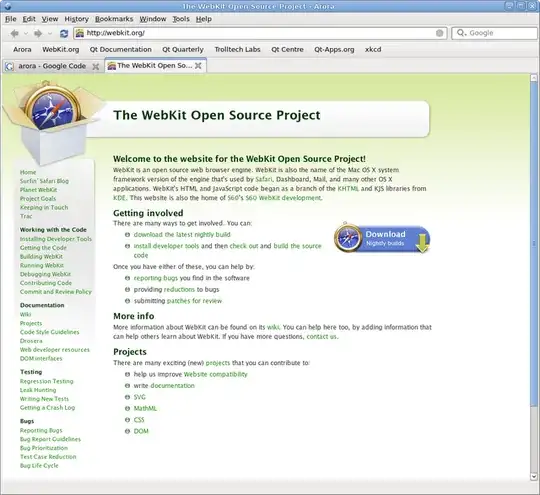This screenshot has width=540, height=495.
Task: Click the stop/clear icon in the address bar
Action: [439, 33]
